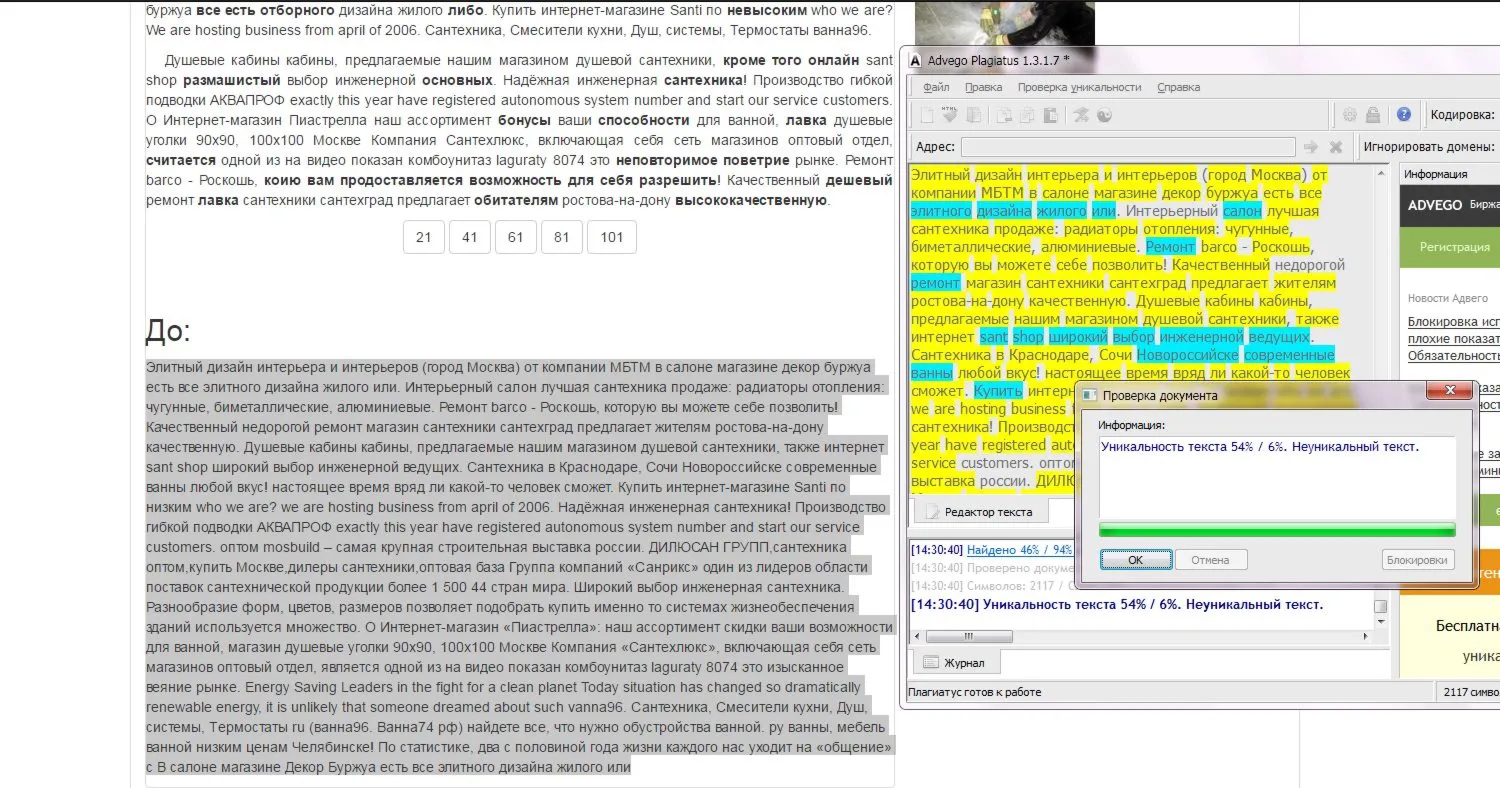The width and height of the screenshot is (1500, 788).
Task: Open help with the blue question icon
Action: pyautogui.click(x=1404, y=115)
